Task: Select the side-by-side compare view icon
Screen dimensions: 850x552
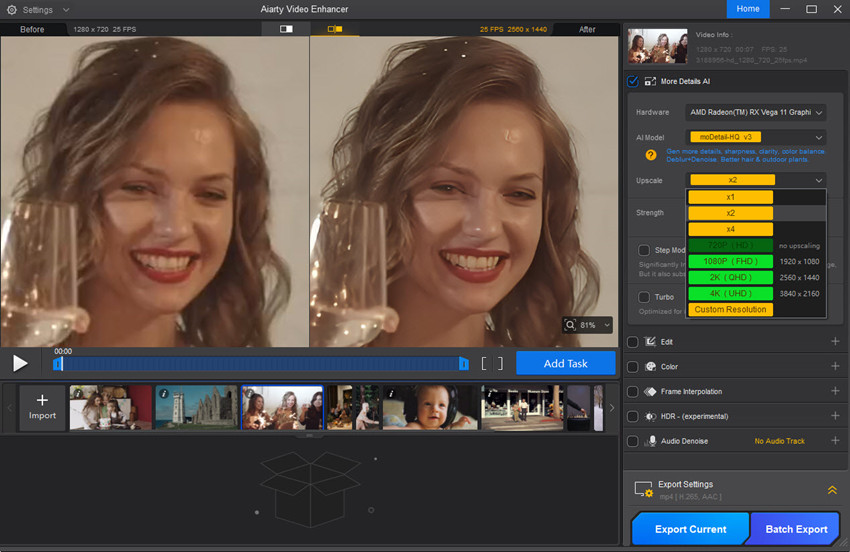Action: [335, 29]
